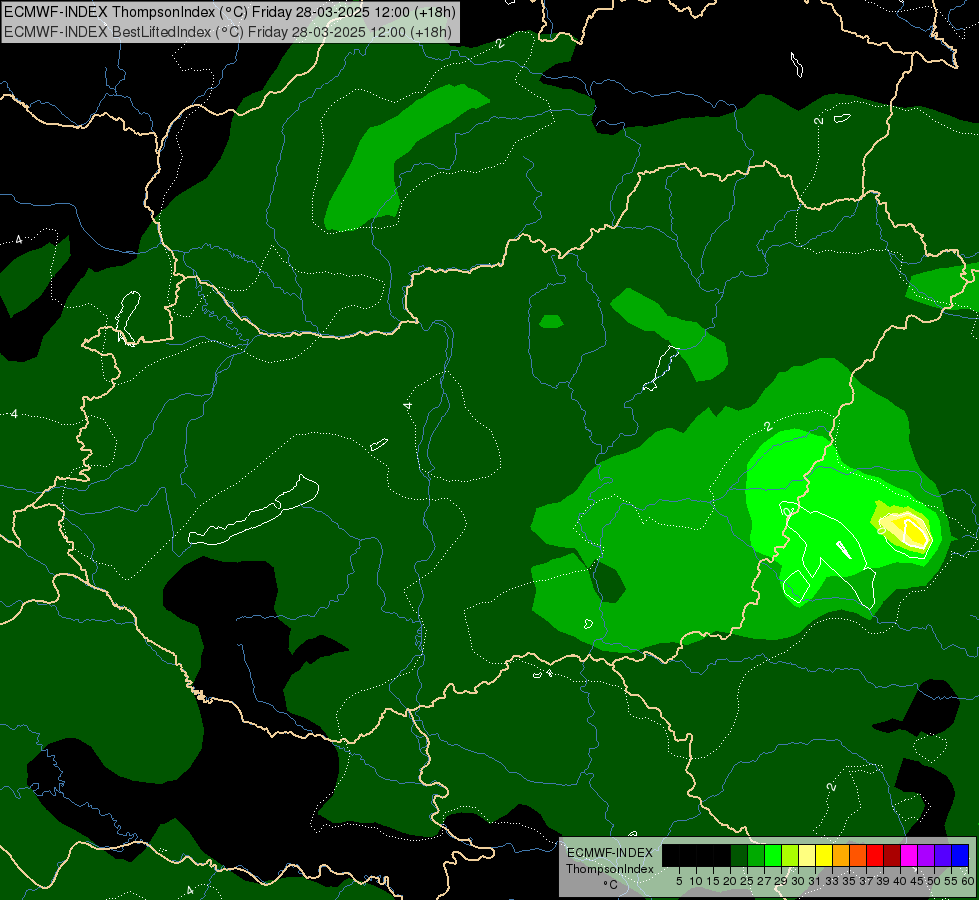979x900 pixels.
Task: Click the blue 55–60 legend swatch
Action: (x=960, y=856)
